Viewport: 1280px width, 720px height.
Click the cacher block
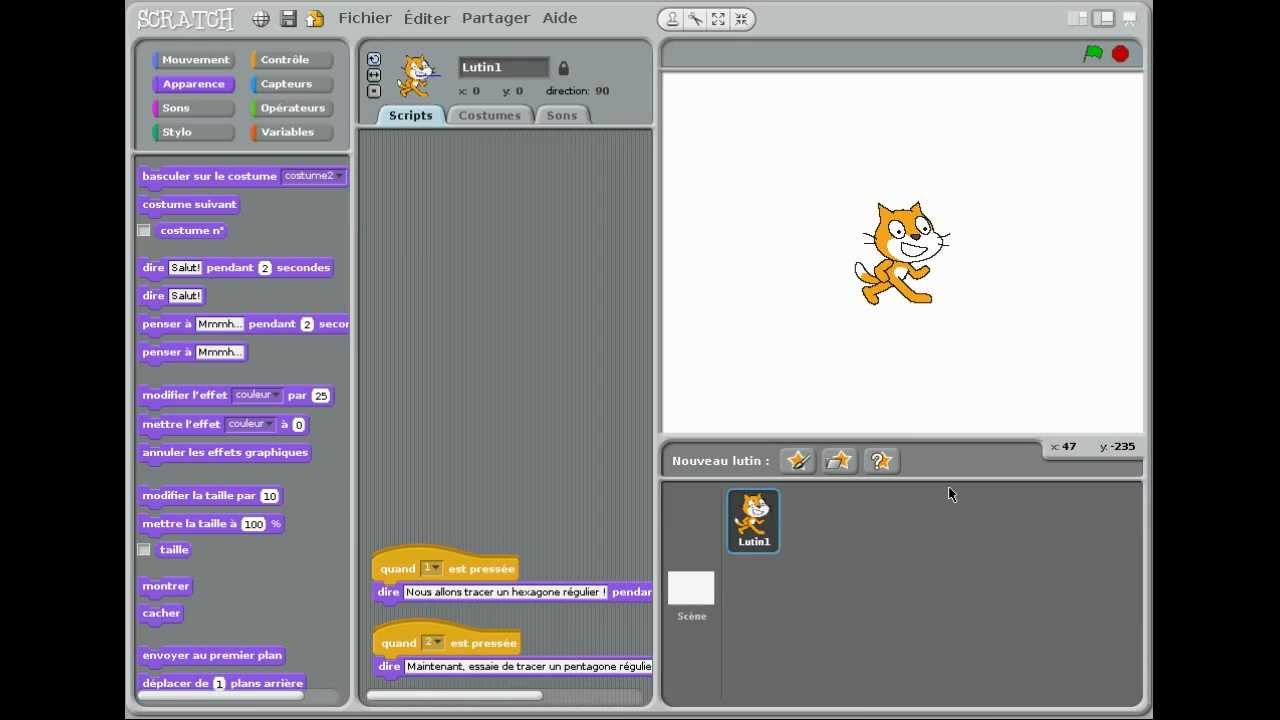161,614
